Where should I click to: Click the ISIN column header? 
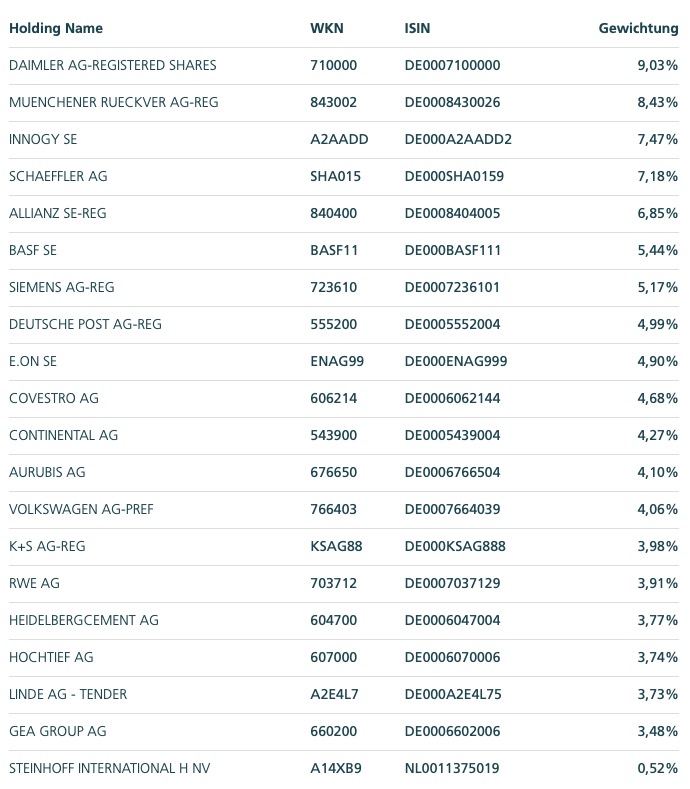point(417,28)
